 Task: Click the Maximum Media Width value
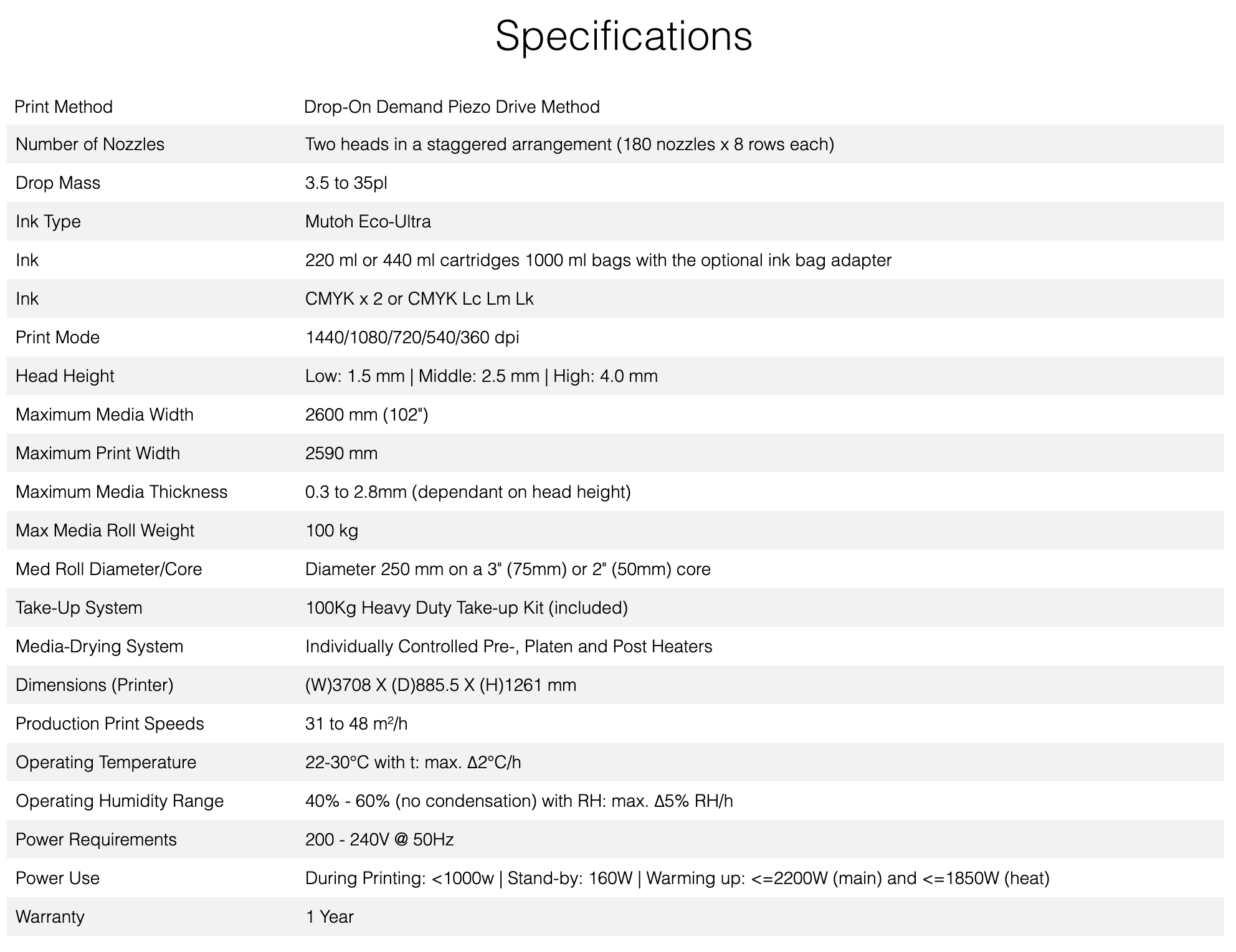[366, 415]
